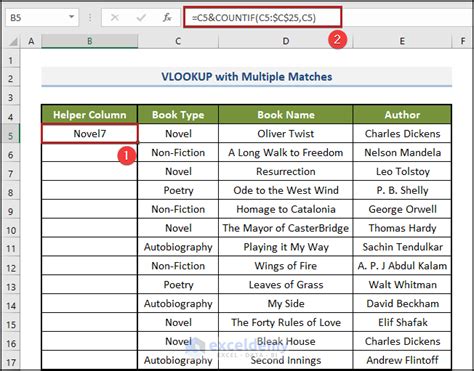Click the title 'VLOOKUP with Multiple Matches'
474x371 pixels.
[x=247, y=77]
